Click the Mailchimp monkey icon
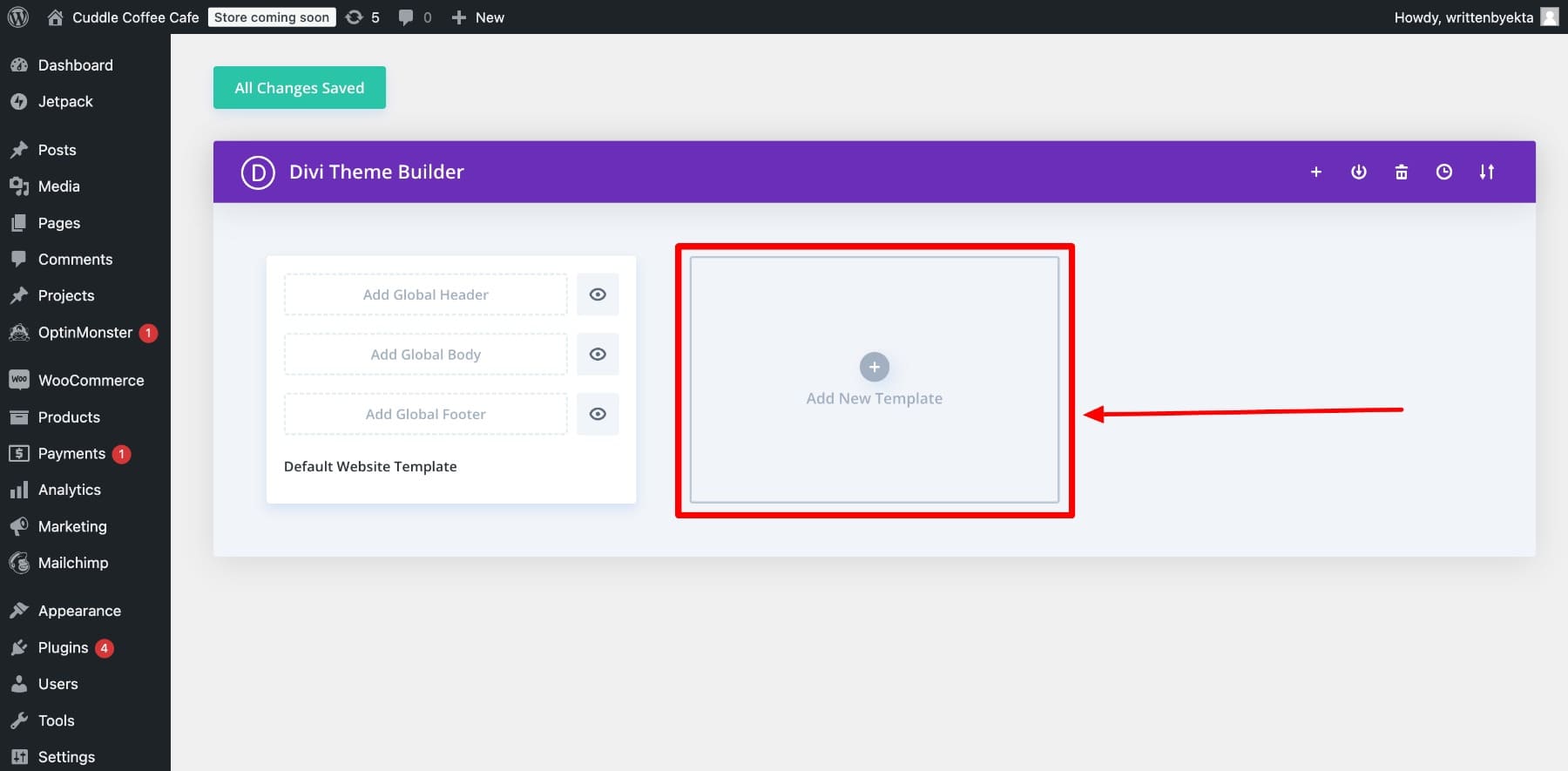The width and height of the screenshot is (1568, 771). tap(19, 564)
